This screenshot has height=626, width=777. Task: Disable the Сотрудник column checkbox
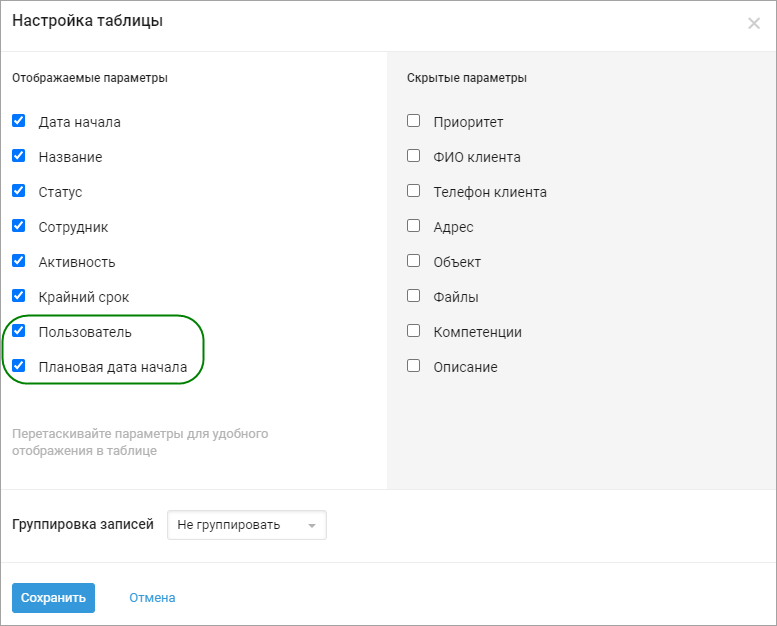point(18,226)
